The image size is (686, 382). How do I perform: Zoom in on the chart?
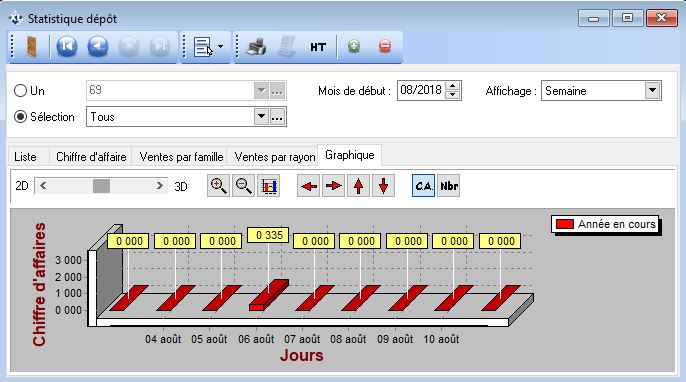tap(218, 186)
